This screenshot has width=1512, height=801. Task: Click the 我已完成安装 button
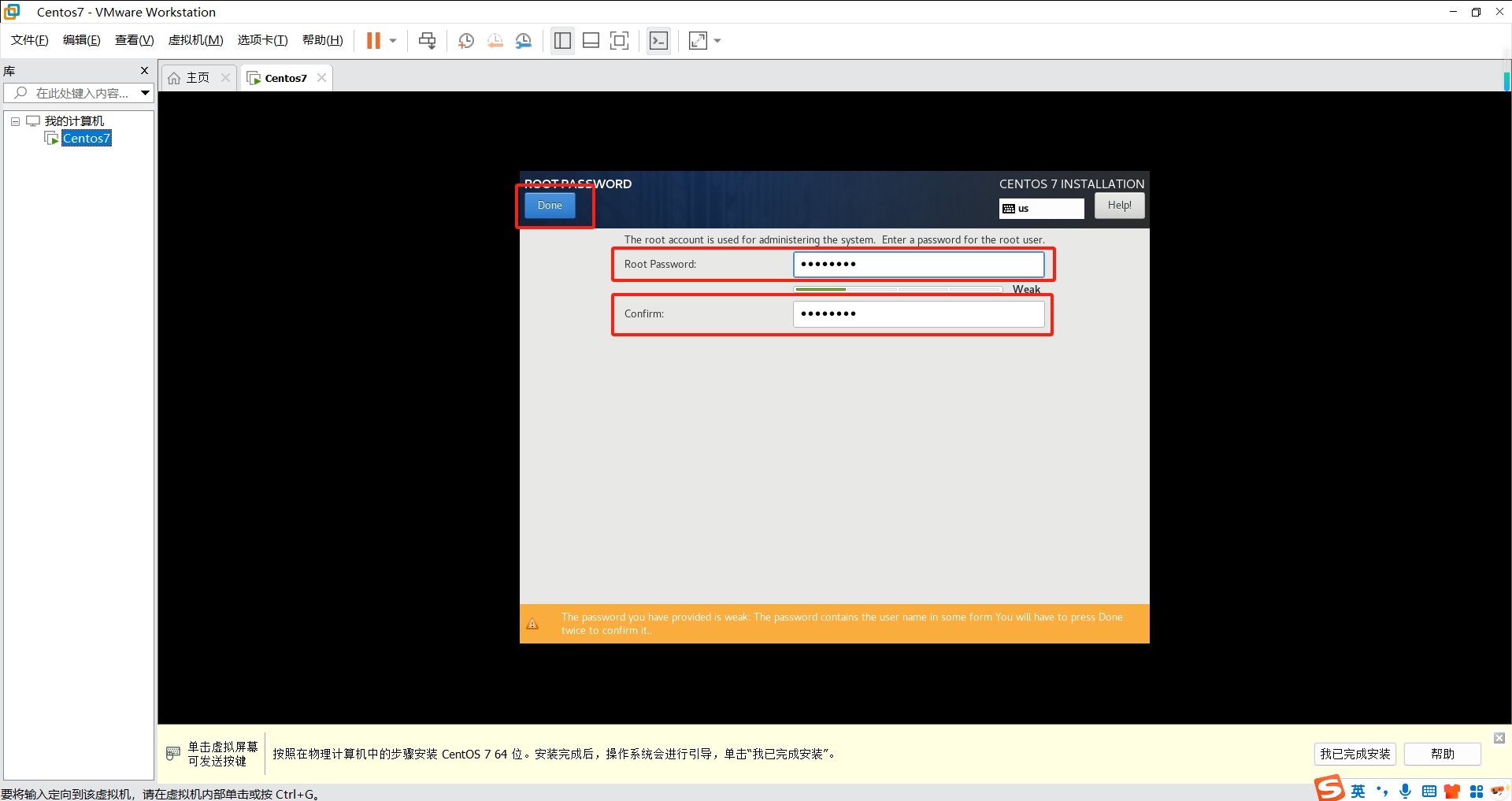[x=1354, y=754]
